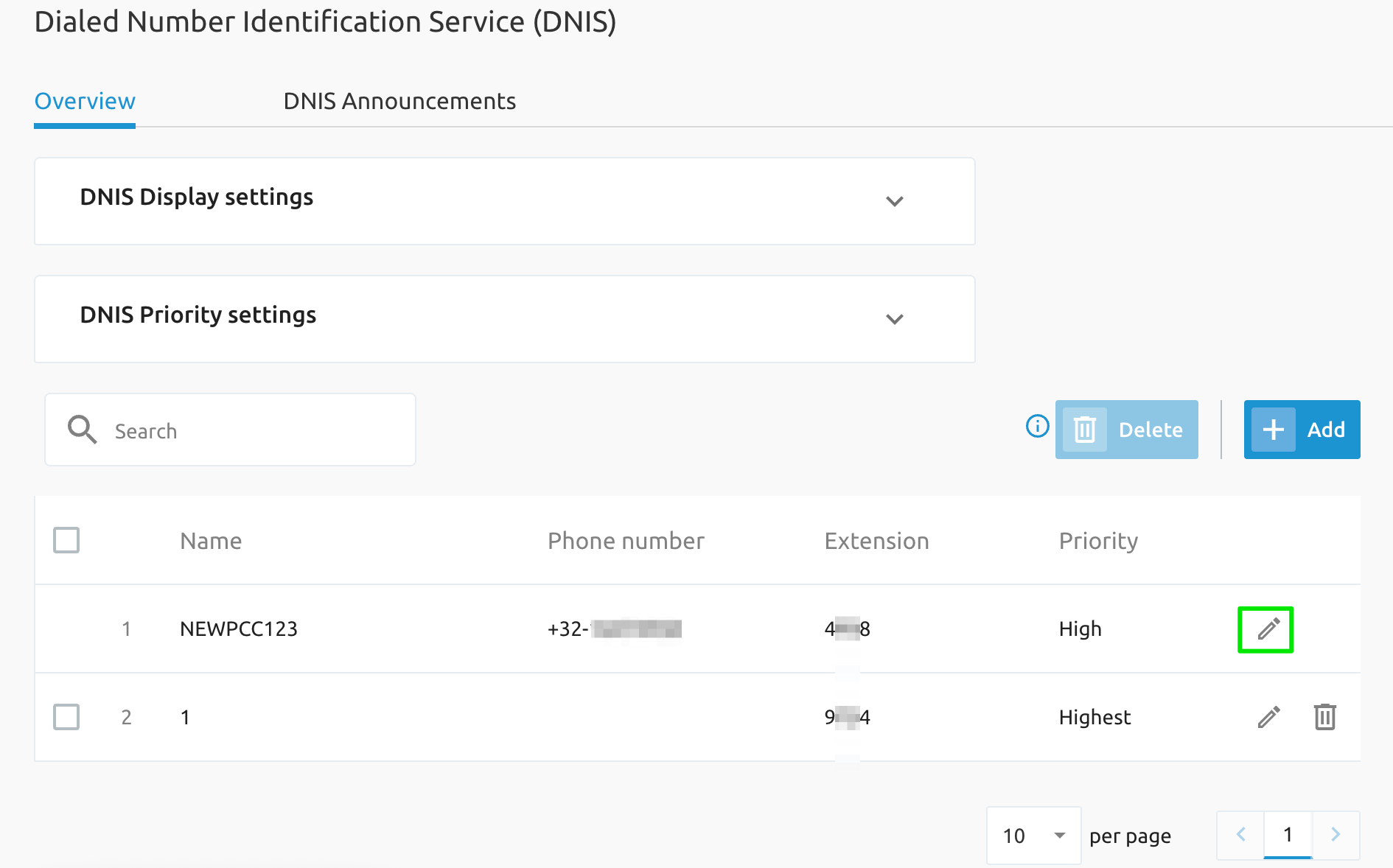Delete row 2 using trash icon

(x=1324, y=717)
